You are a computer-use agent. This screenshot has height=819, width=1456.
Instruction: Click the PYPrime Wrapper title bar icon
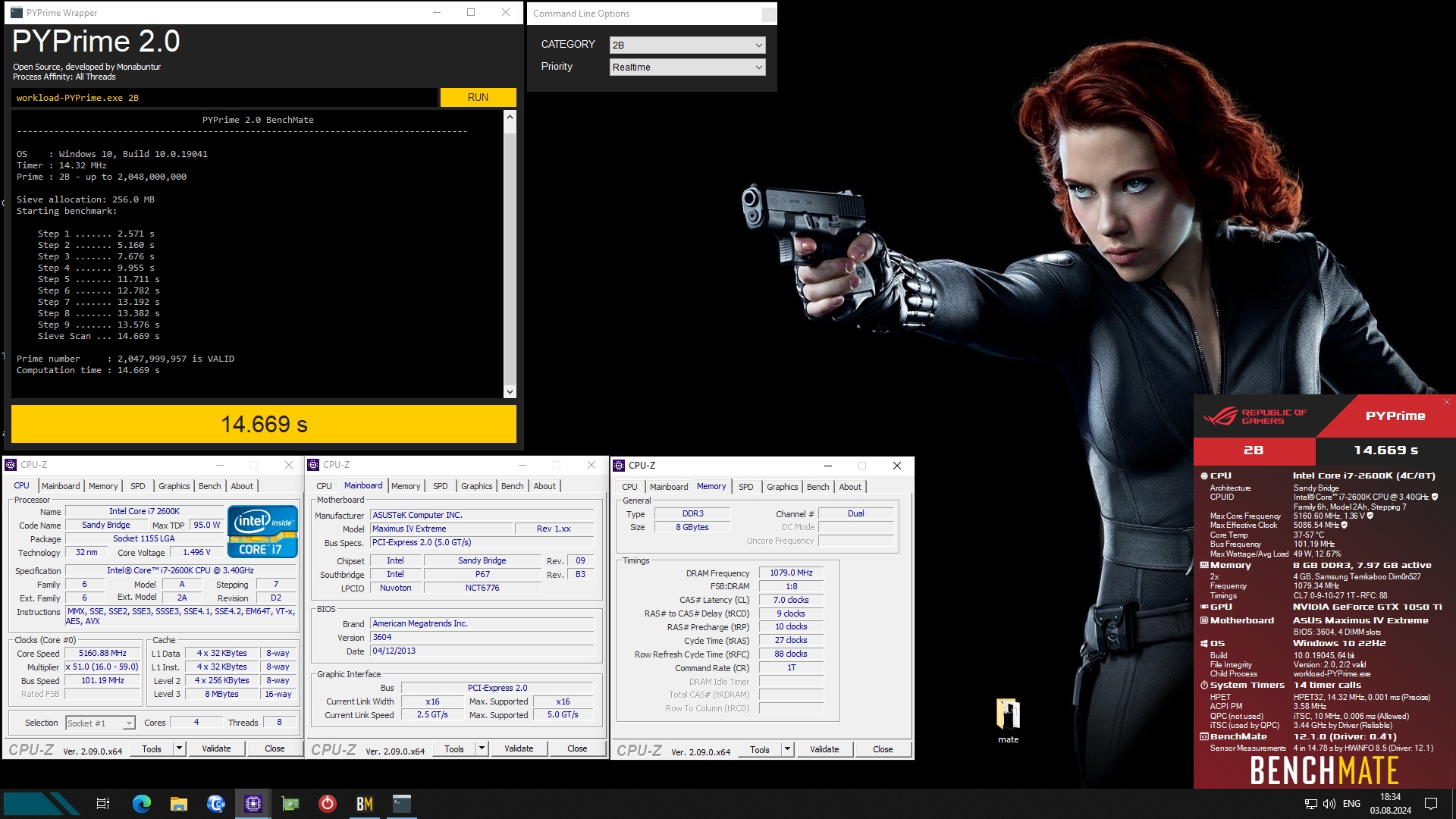pos(17,13)
